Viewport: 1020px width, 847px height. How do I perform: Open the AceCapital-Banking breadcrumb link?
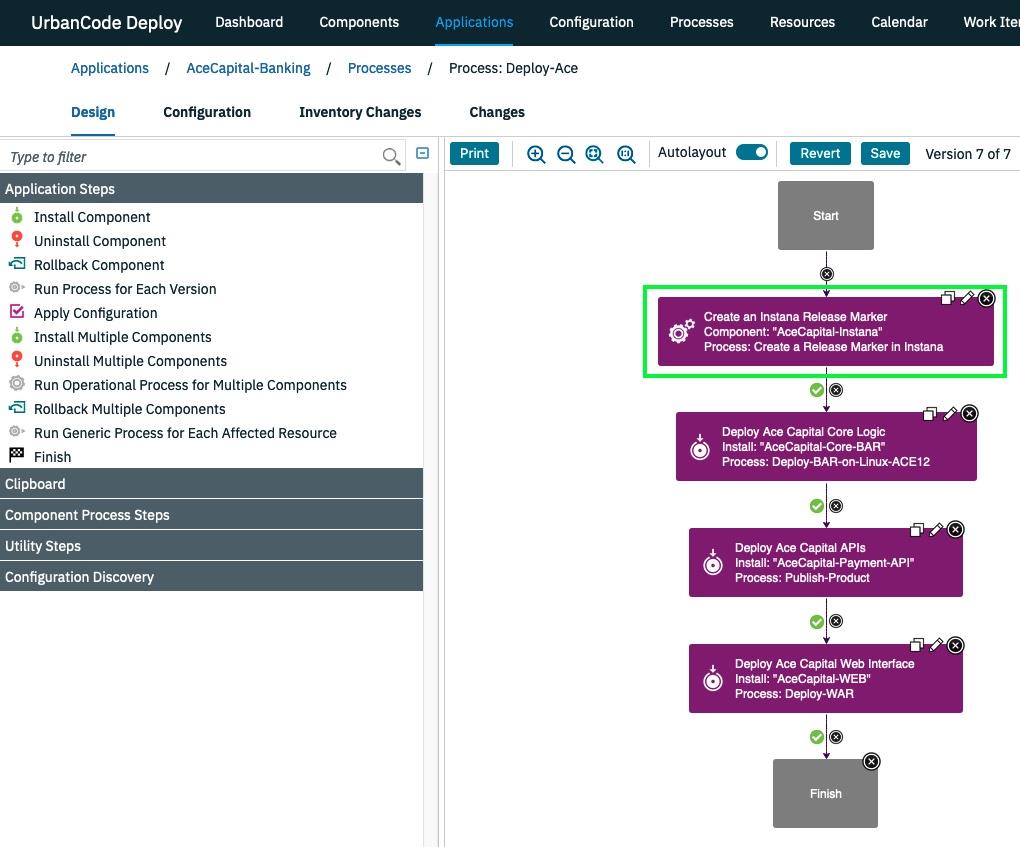coord(248,68)
